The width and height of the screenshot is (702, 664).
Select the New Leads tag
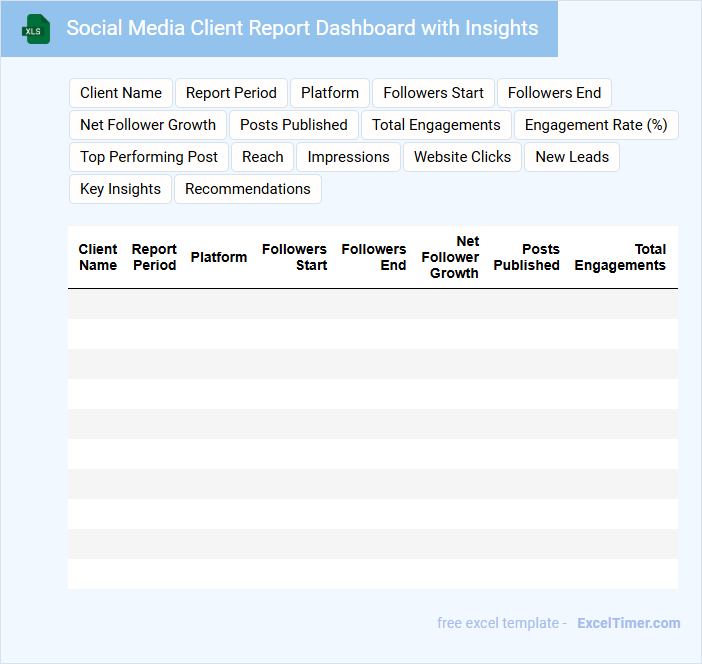[572, 157]
